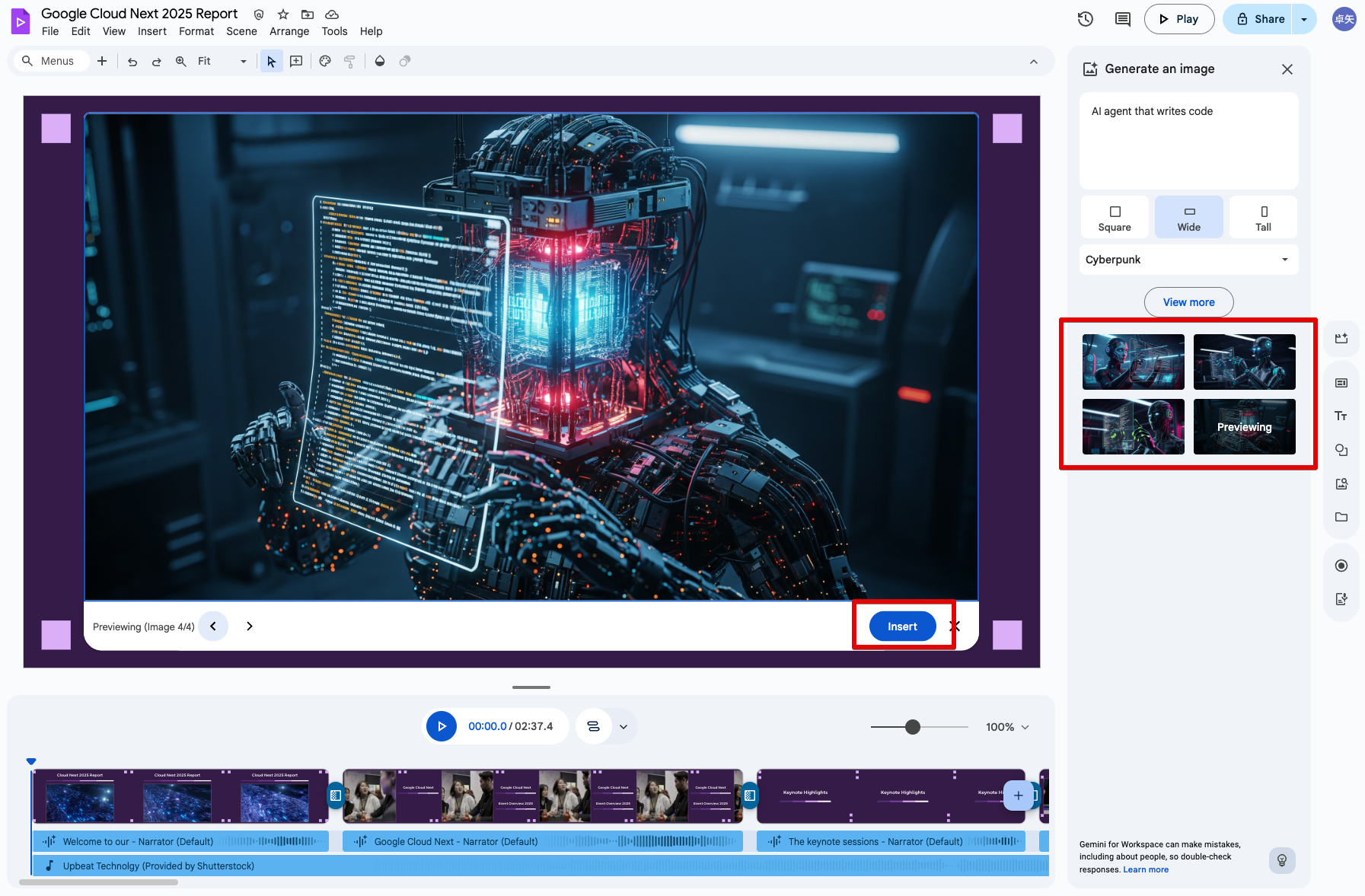Adjust the timeline zoom slider handle
1365x896 pixels.
click(x=913, y=727)
